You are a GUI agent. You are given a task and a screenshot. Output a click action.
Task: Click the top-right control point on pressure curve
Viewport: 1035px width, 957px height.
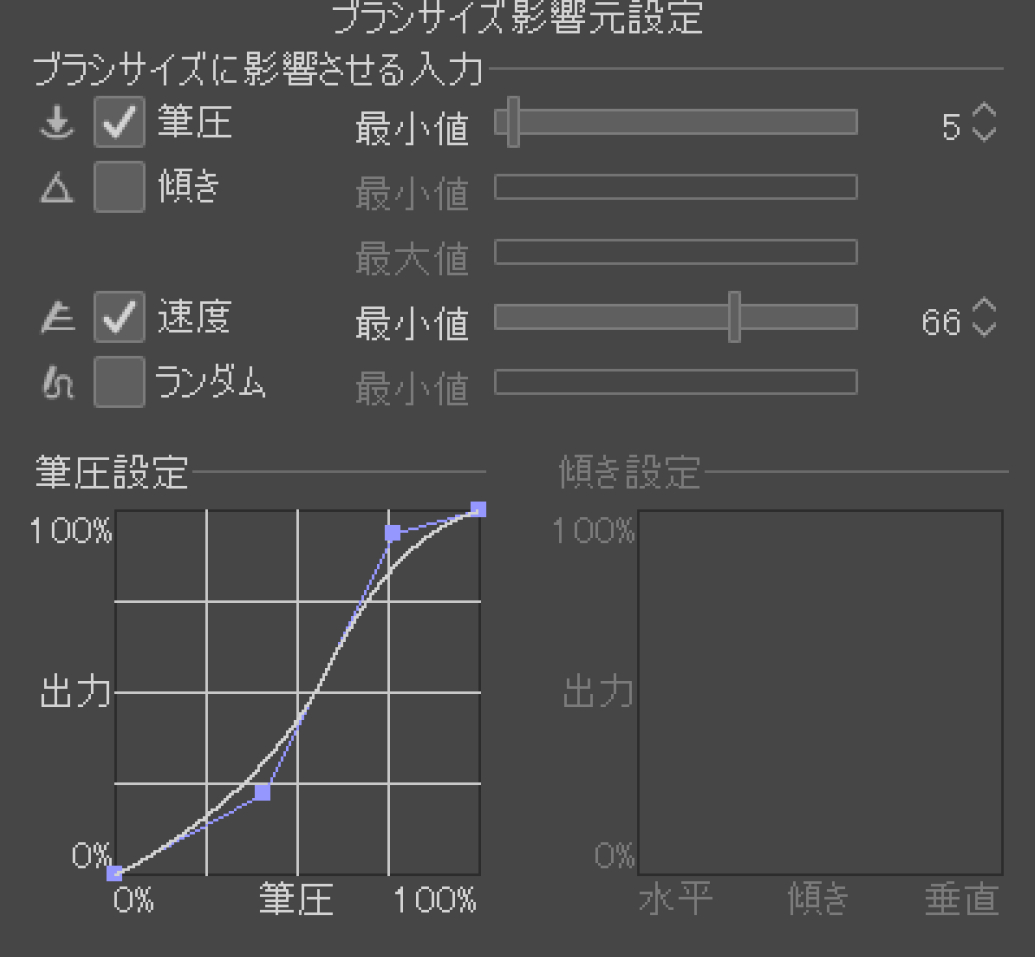pos(478,508)
